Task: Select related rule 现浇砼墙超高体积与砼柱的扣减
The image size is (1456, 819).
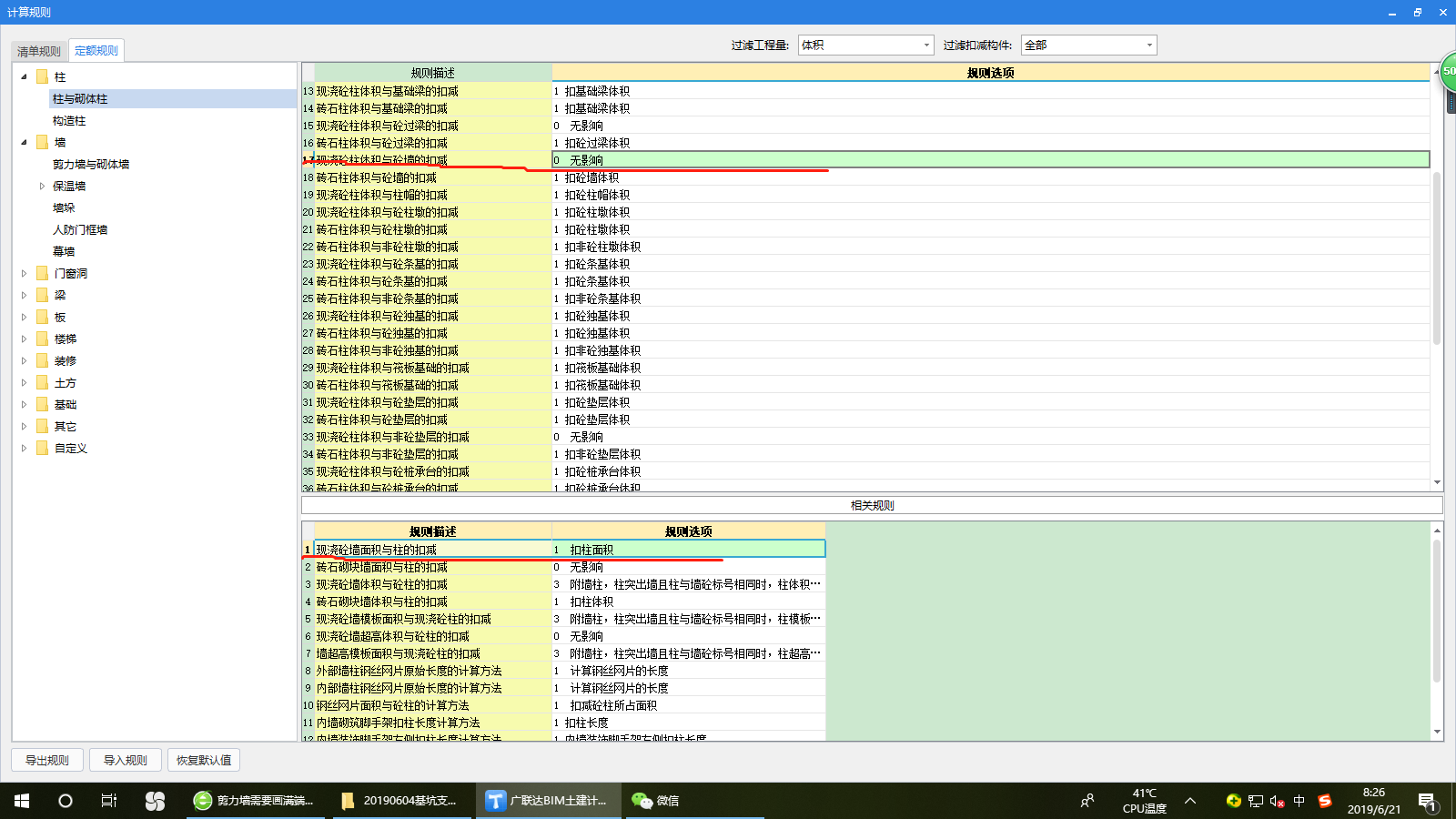Action: (433, 636)
